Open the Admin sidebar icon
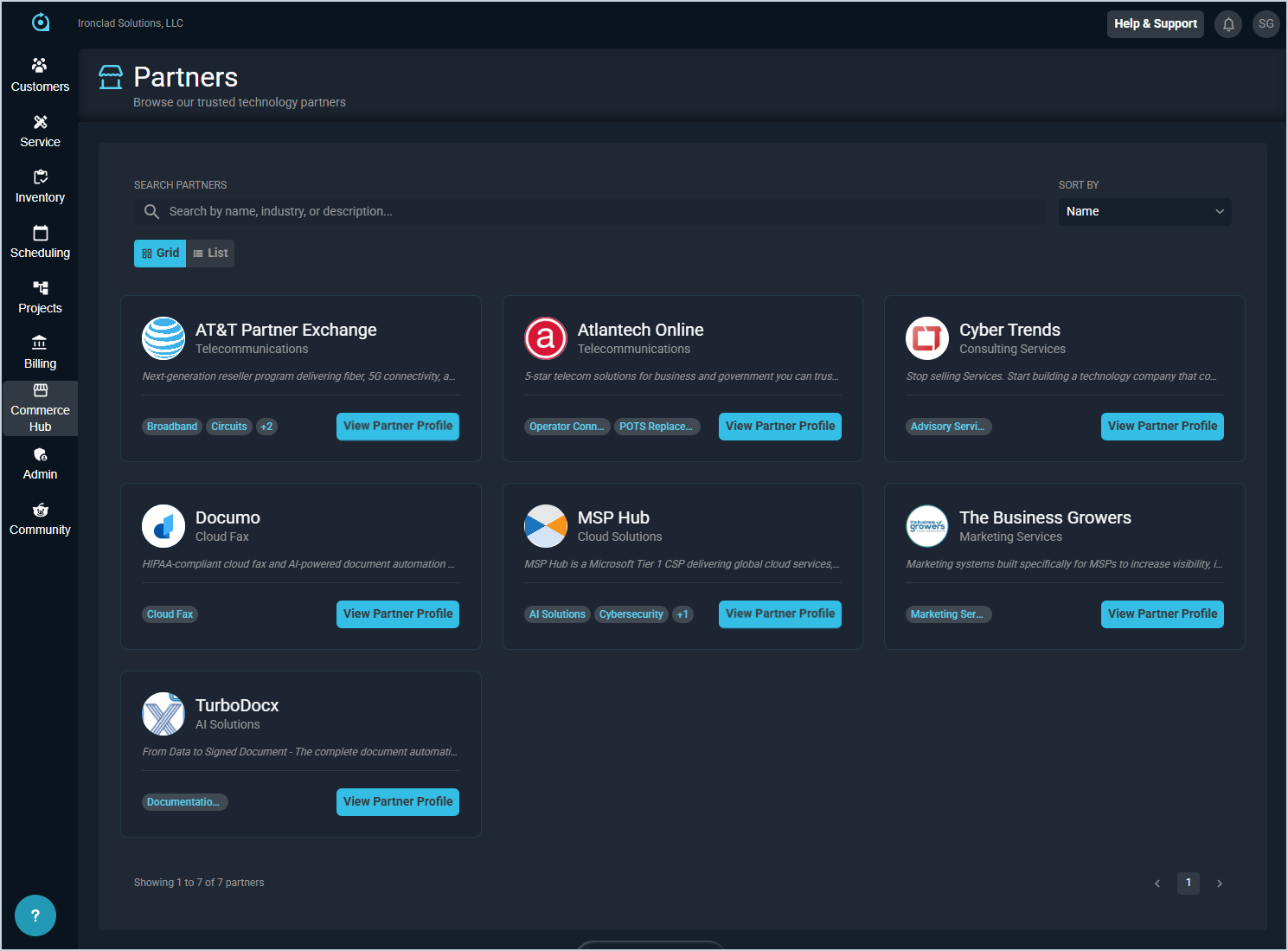1288x951 pixels. tap(40, 454)
